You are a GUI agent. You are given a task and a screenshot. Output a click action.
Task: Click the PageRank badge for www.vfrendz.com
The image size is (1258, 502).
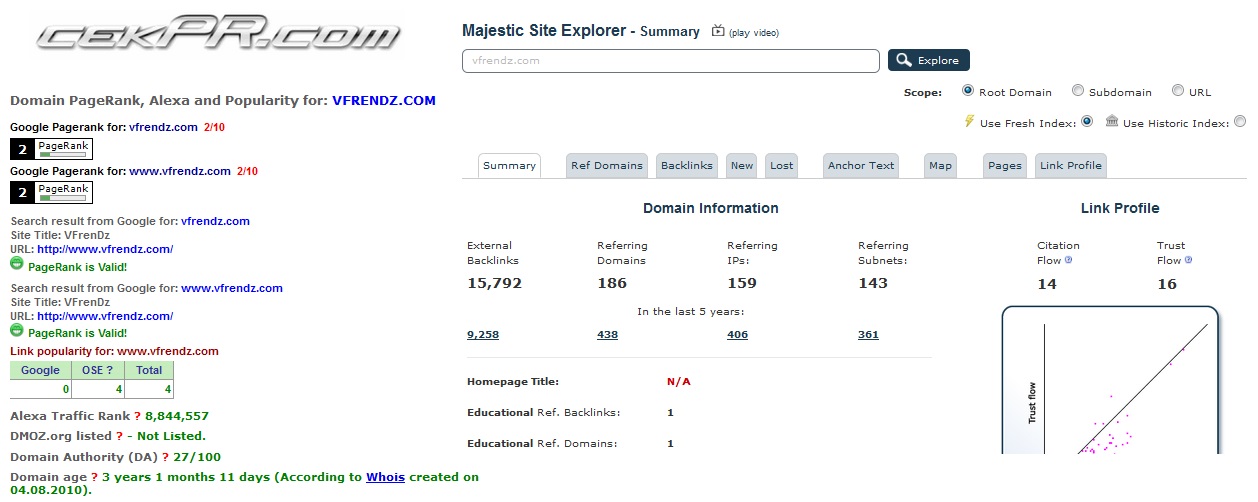(x=50, y=192)
